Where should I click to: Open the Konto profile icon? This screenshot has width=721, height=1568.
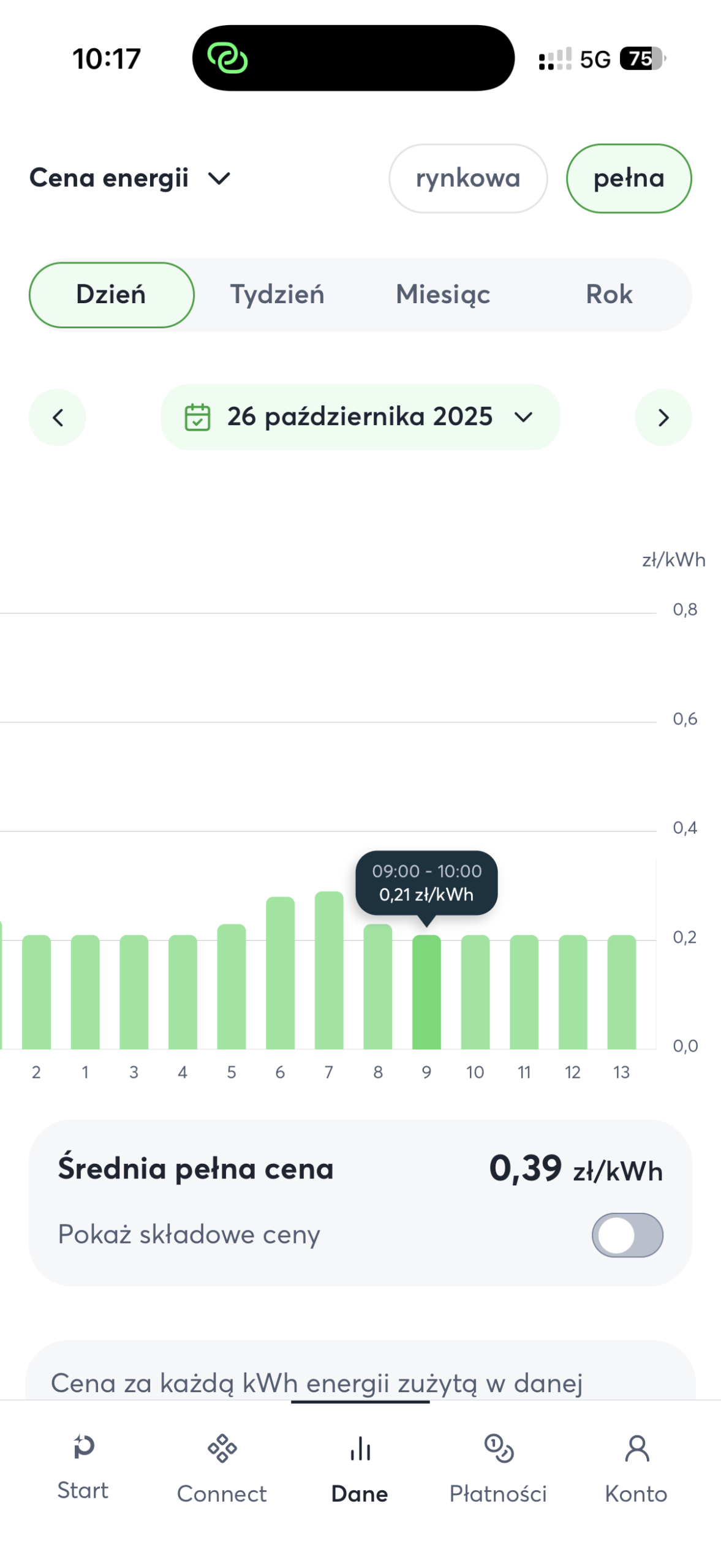[x=636, y=1449]
